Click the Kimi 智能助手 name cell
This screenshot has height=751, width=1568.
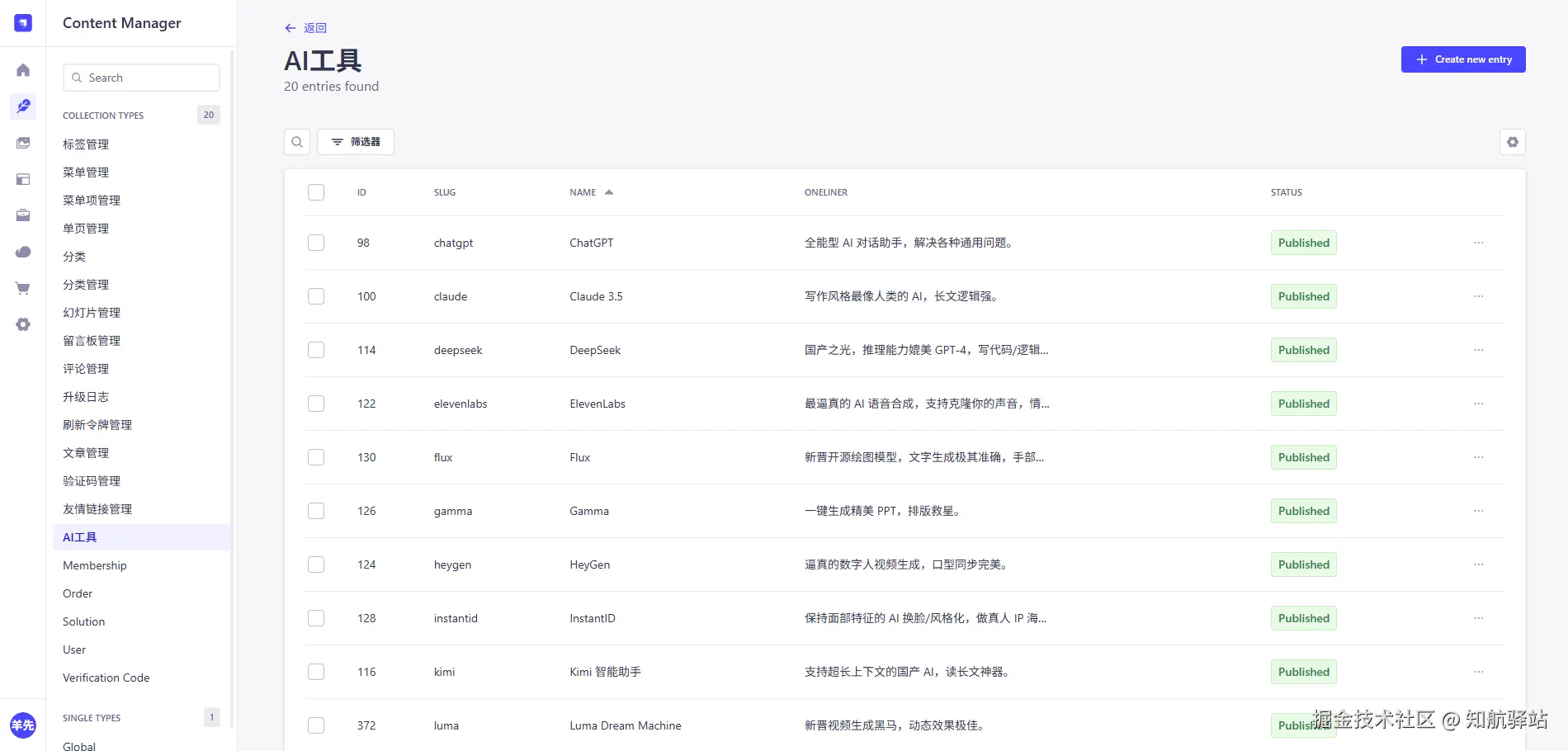coord(605,672)
